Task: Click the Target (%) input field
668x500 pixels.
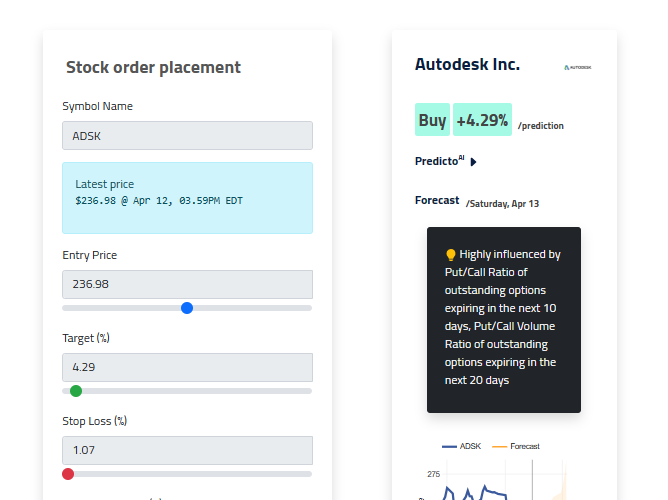Action: pos(187,367)
